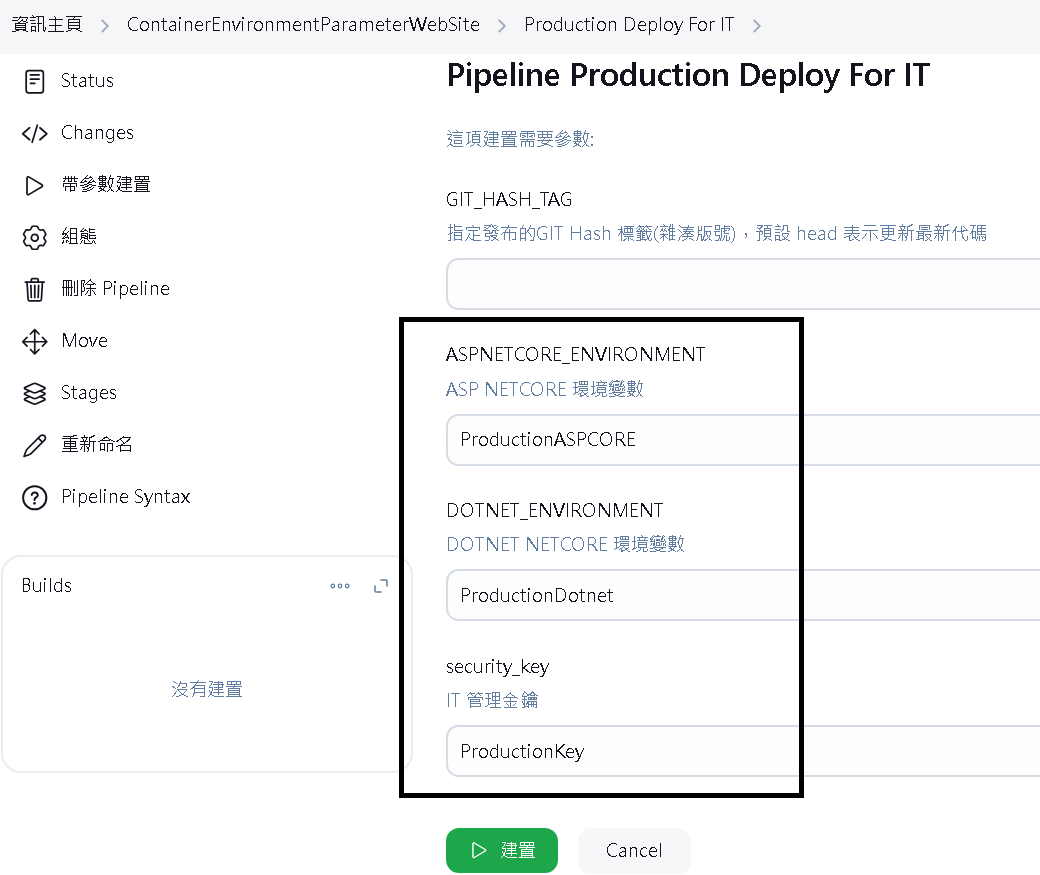Image resolution: width=1040 pixels, height=875 pixels.
Task: Click the trash icon to delete Pipeline
Action: pyautogui.click(x=34, y=289)
